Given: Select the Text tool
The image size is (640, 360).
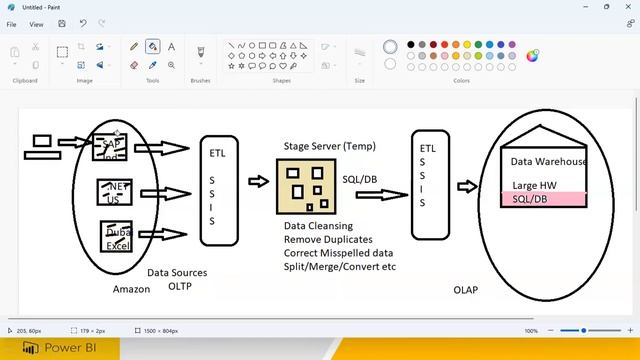Looking at the screenshot, I should pyautogui.click(x=171, y=47).
